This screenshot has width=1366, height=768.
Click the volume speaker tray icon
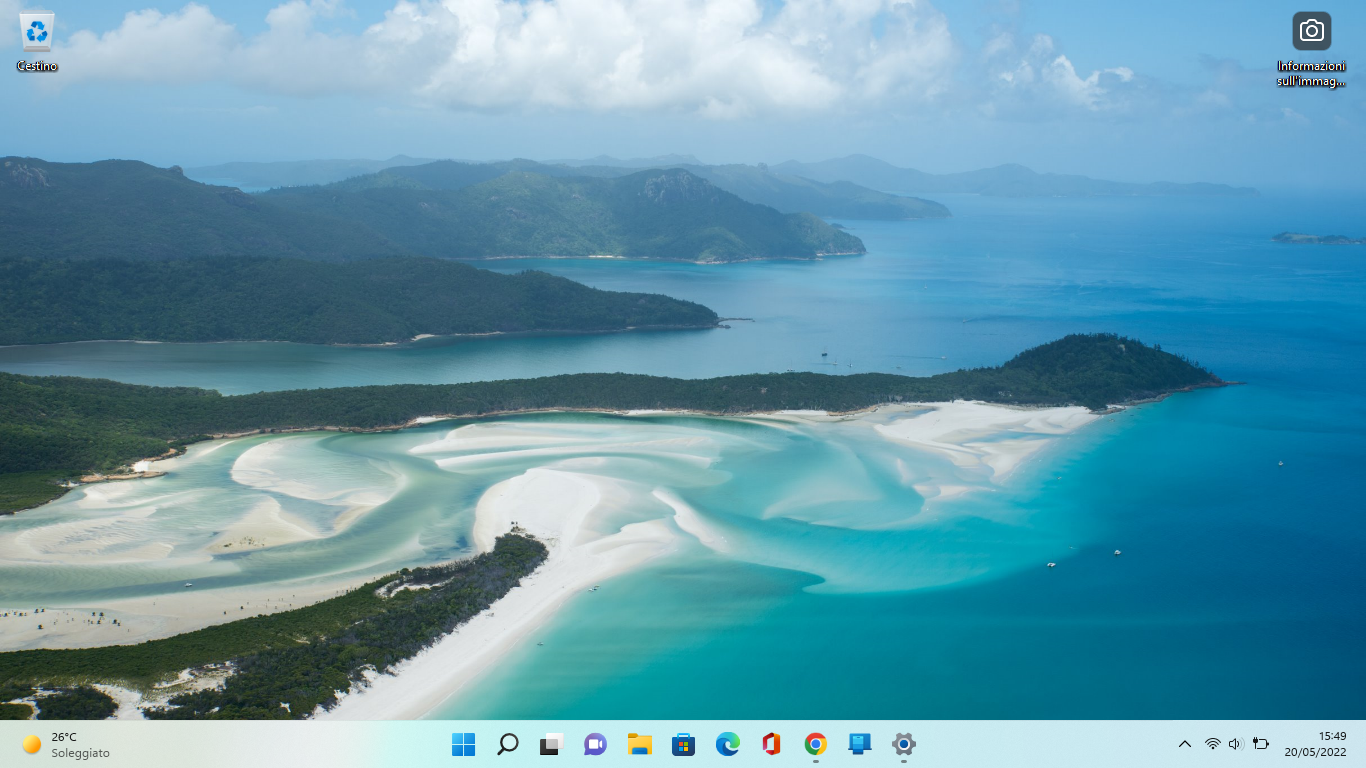click(1236, 744)
